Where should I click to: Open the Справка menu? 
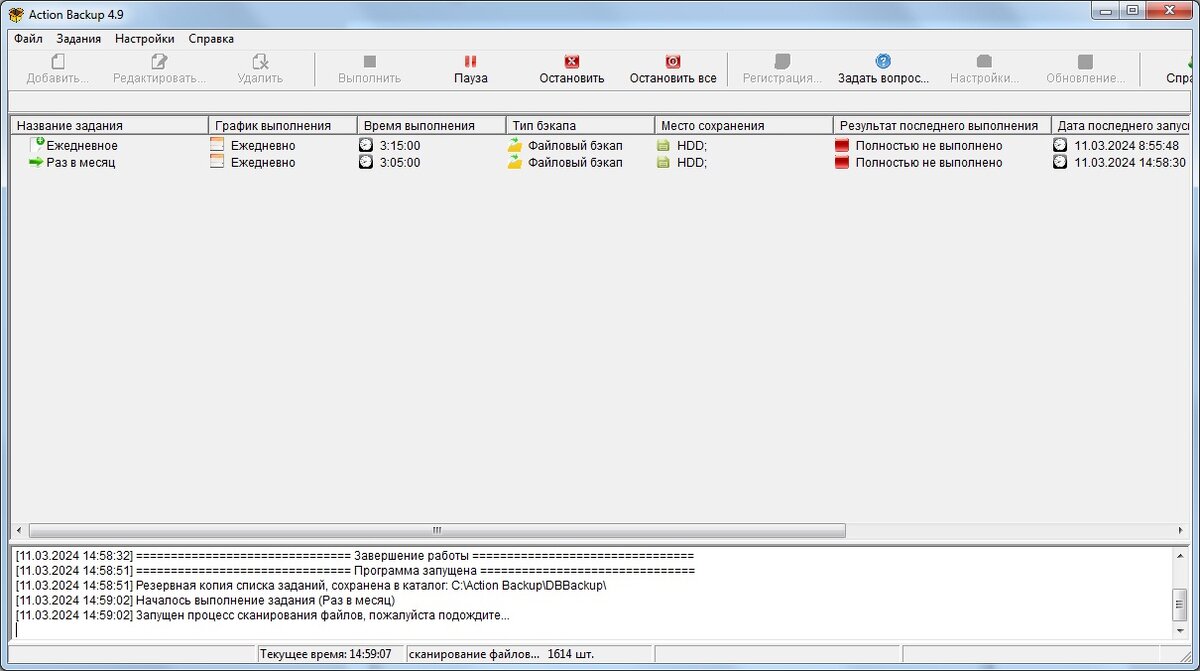point(211,39)
